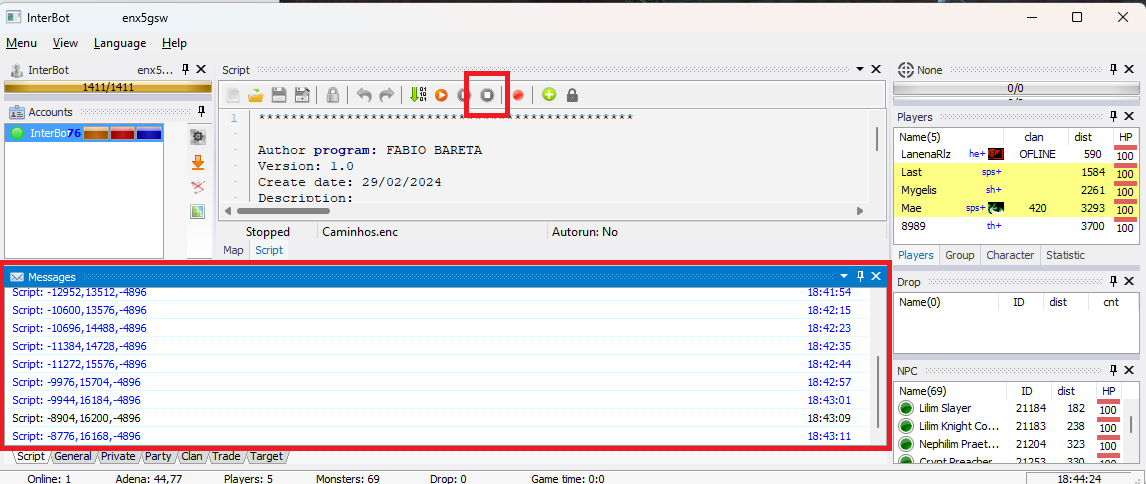Start the script with the orange play button
The image size is (1146, 484).
click(x=441, y=95)
